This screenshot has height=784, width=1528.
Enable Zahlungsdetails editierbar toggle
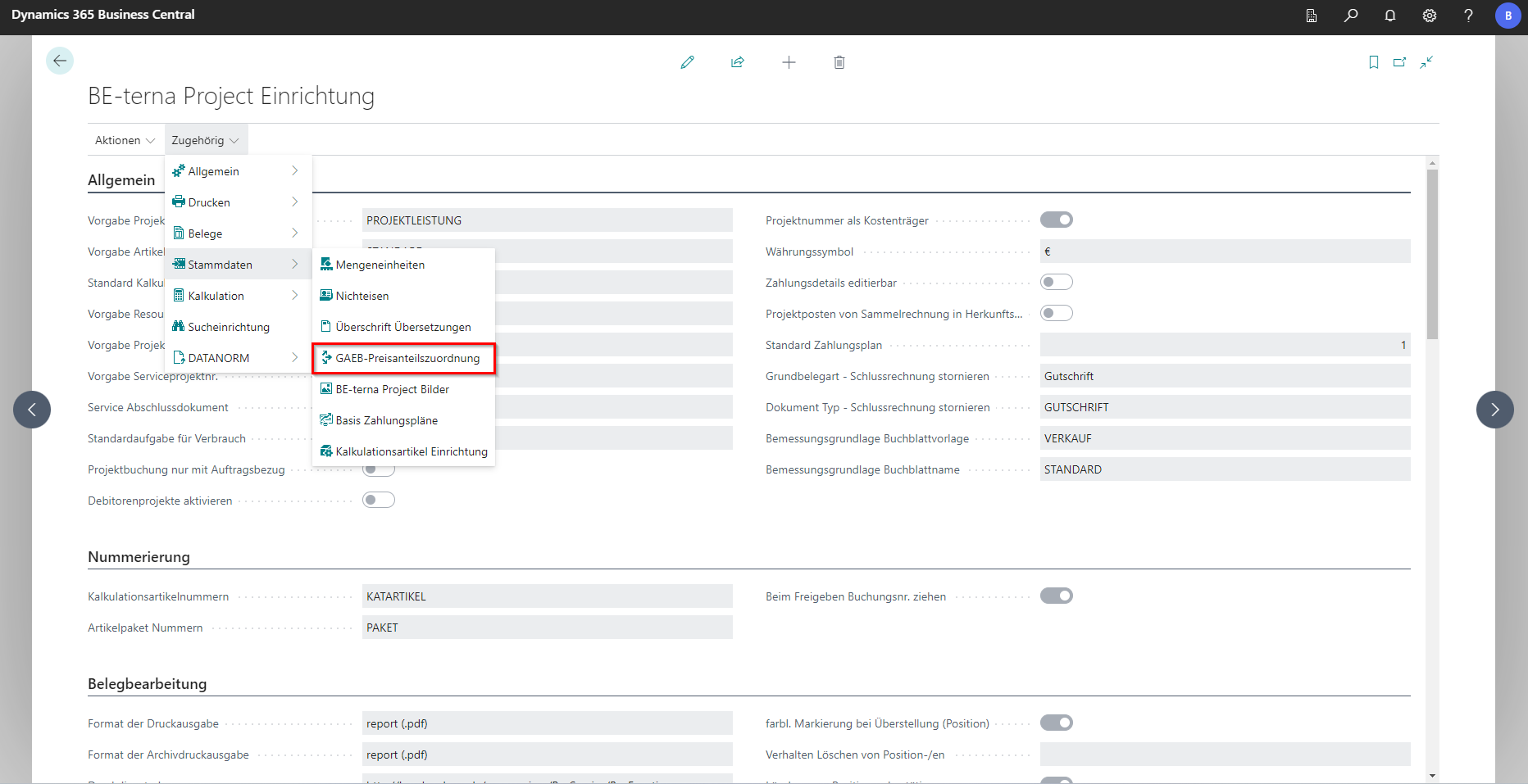pyautogui.click(x=1056, y=282)
